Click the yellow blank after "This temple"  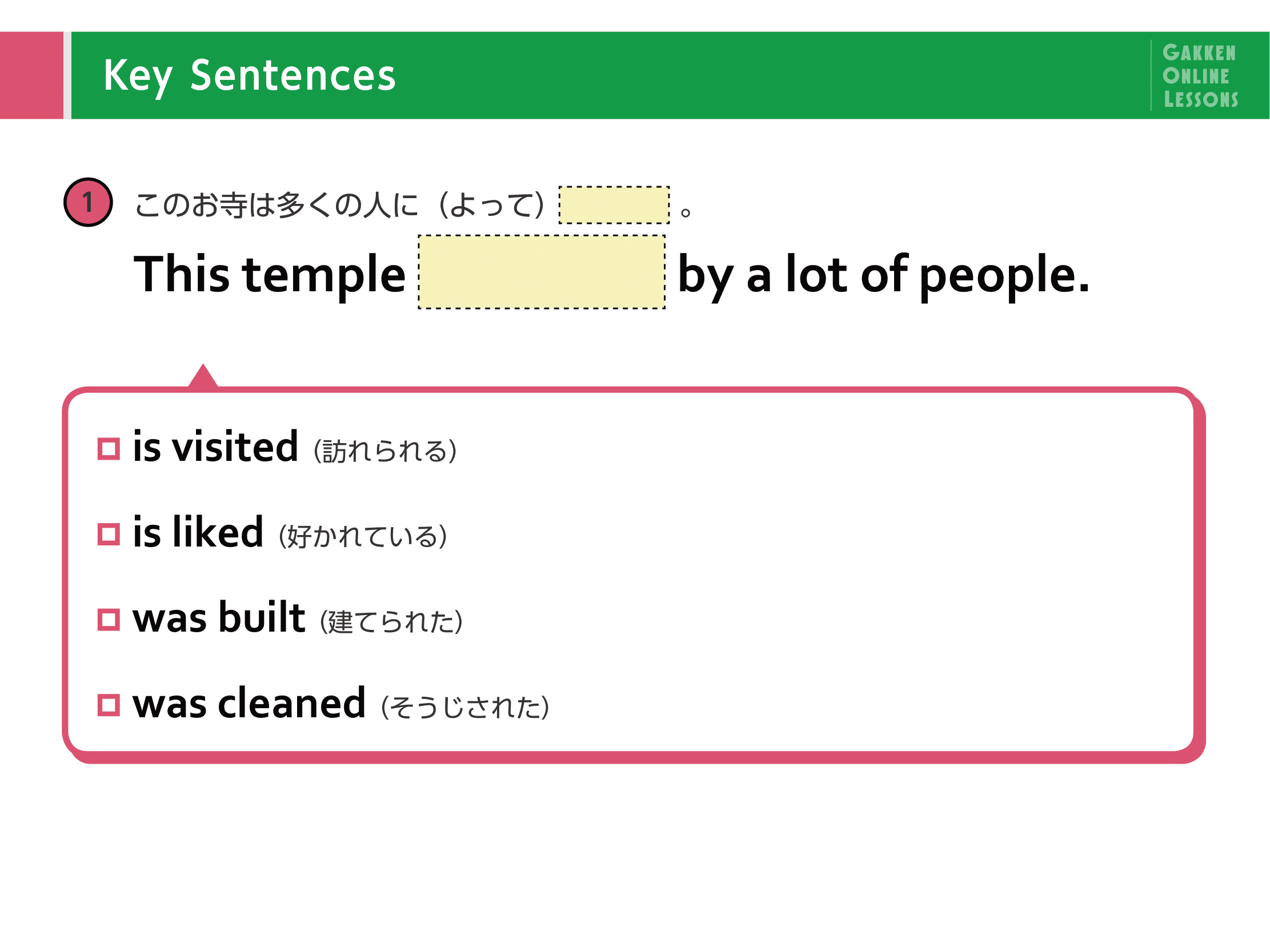(x=542, y=272)
